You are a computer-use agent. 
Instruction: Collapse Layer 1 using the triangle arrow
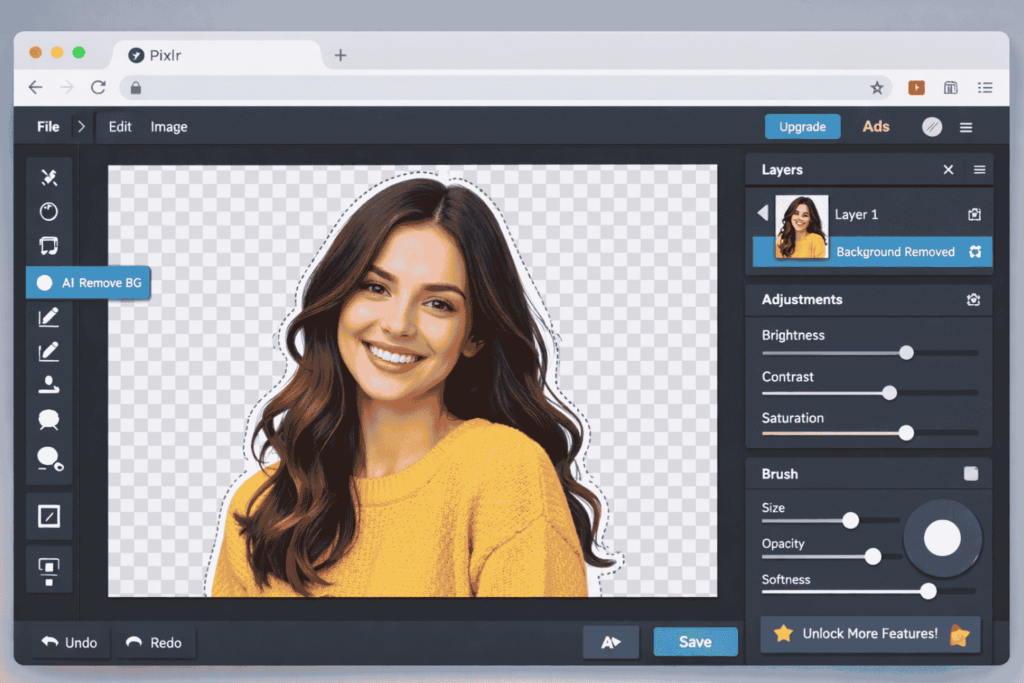(762, 213)
